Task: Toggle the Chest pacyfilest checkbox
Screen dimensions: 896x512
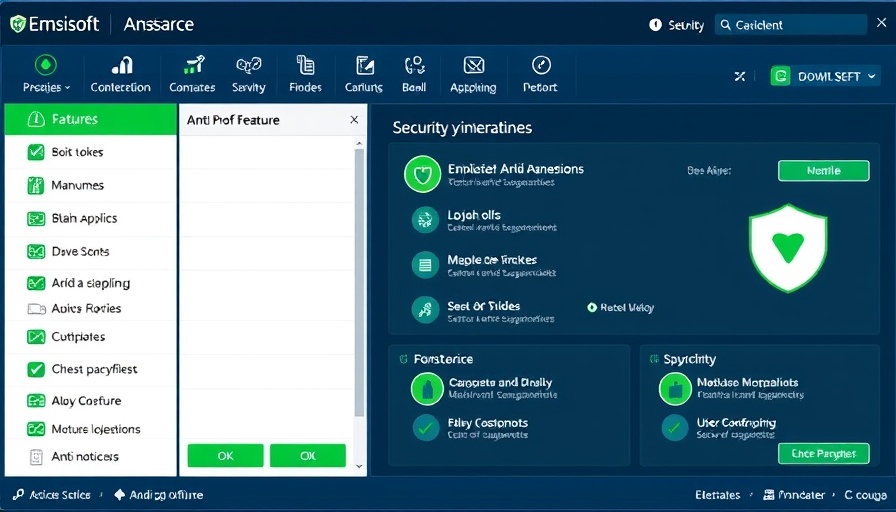Action: [36, 369]
